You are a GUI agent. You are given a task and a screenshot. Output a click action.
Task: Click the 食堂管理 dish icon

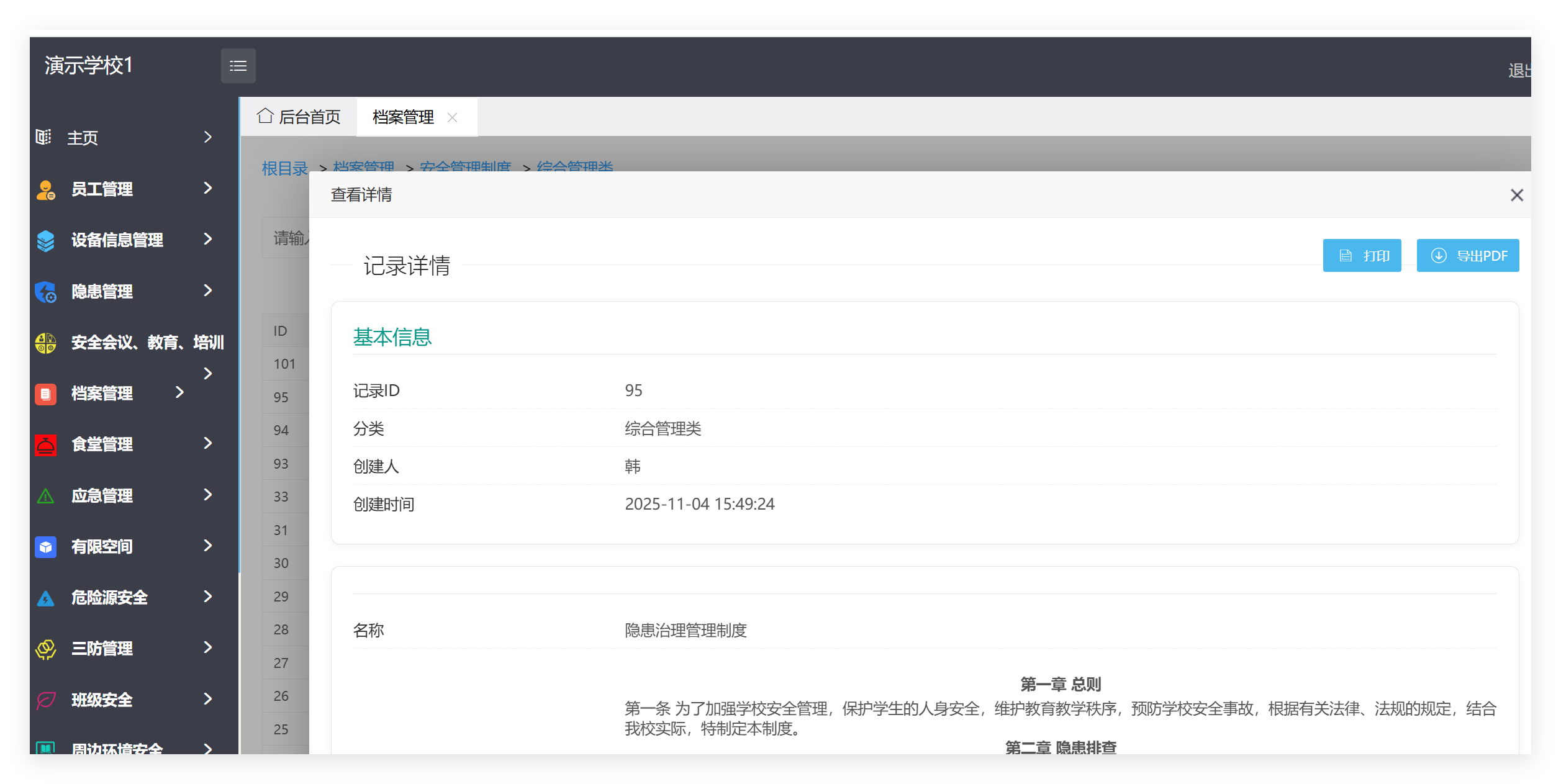[x=44, y=444]
